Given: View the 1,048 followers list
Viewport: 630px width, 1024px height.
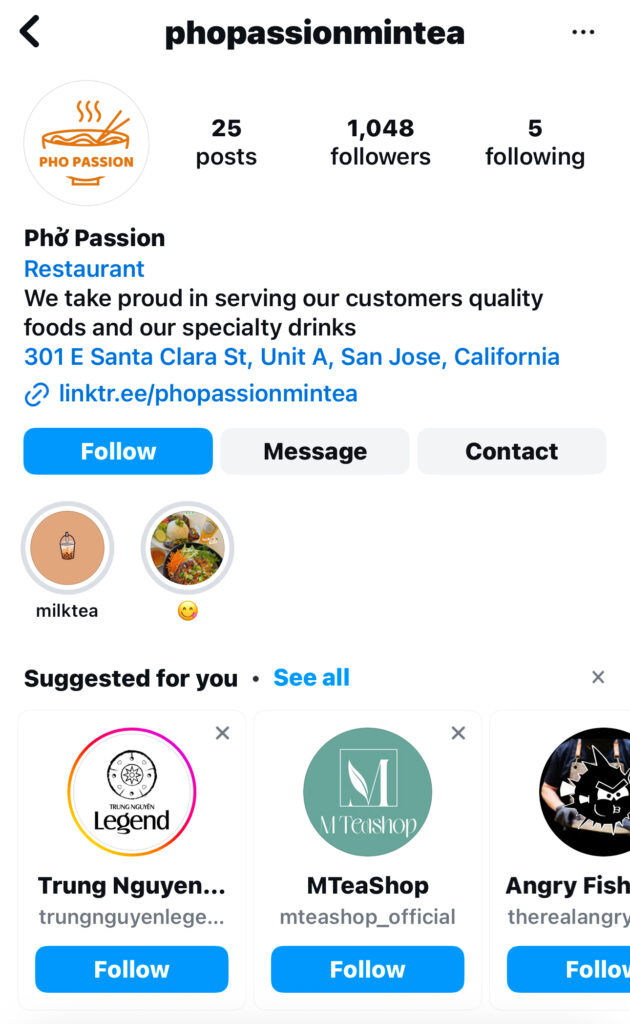Looking at the screenshot, I should [380, 142].
